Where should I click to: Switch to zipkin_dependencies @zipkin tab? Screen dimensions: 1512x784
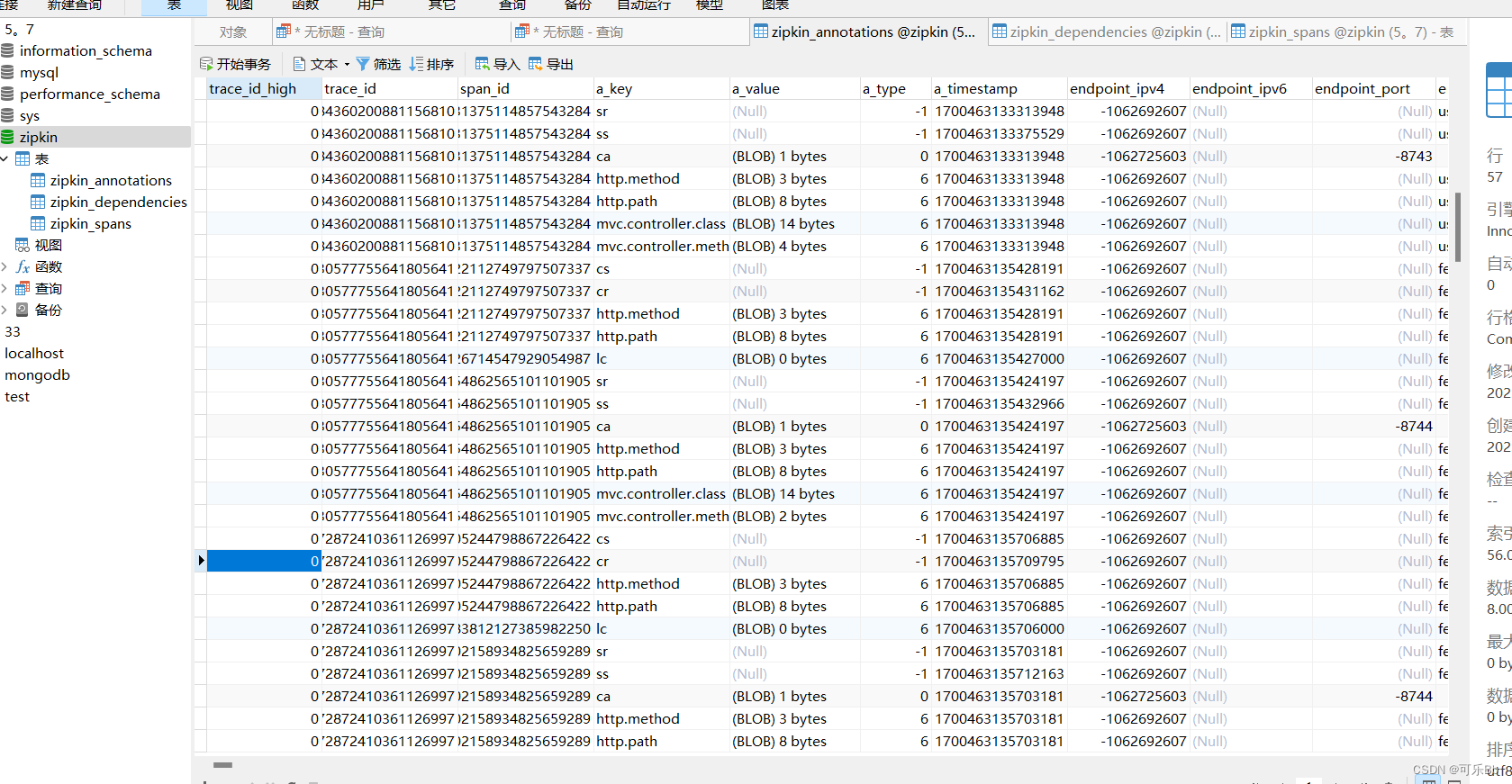pos(1107,32)
